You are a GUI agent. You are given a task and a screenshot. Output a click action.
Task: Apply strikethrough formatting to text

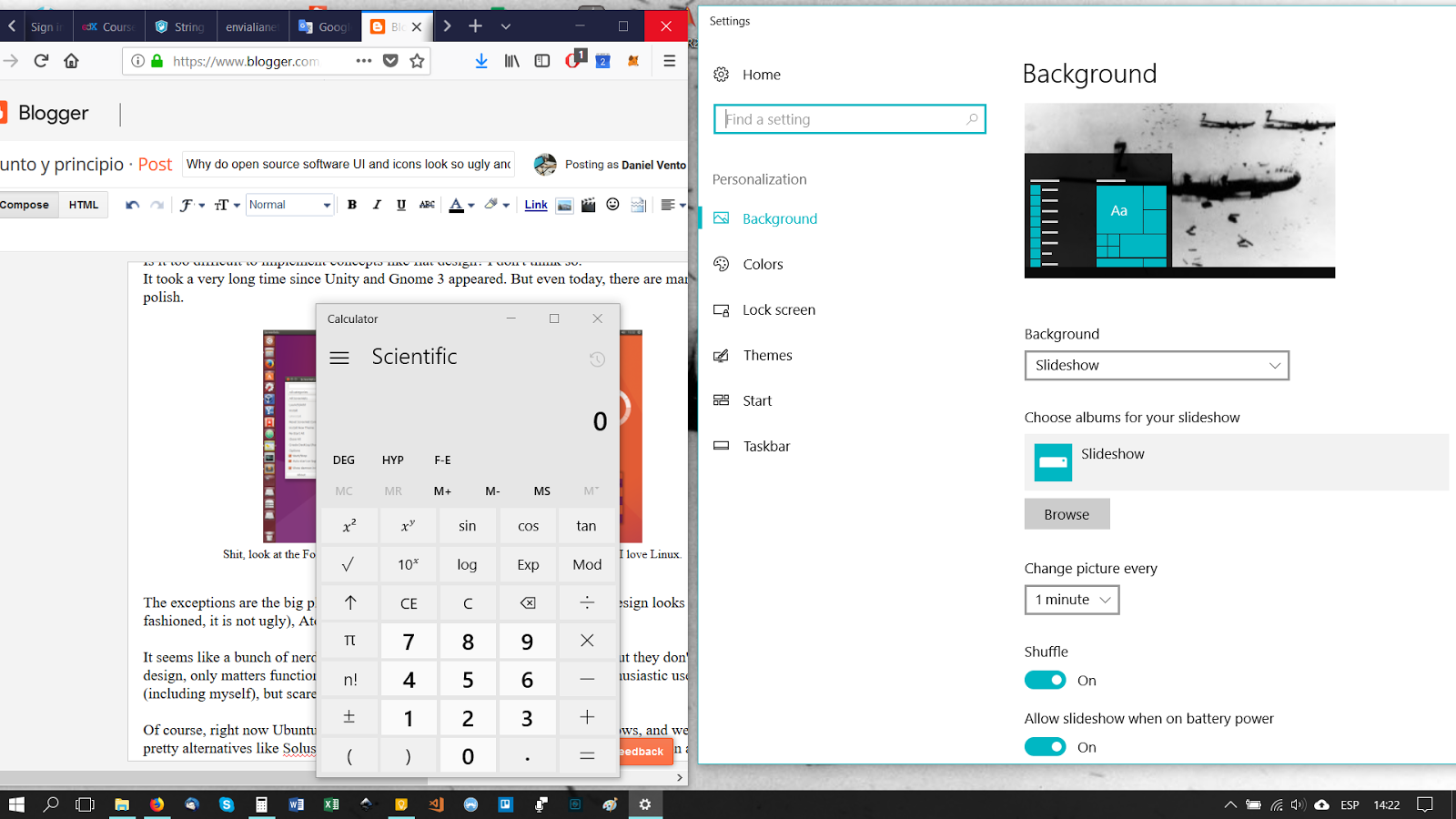click(x=427, y=205)
